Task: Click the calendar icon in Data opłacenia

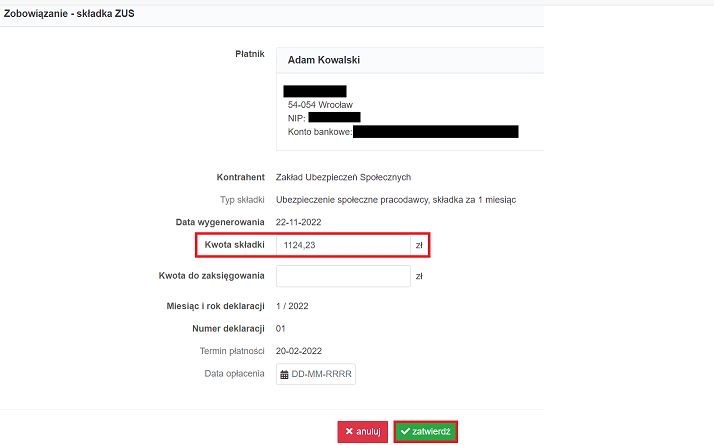Action: tap(284, 374)
